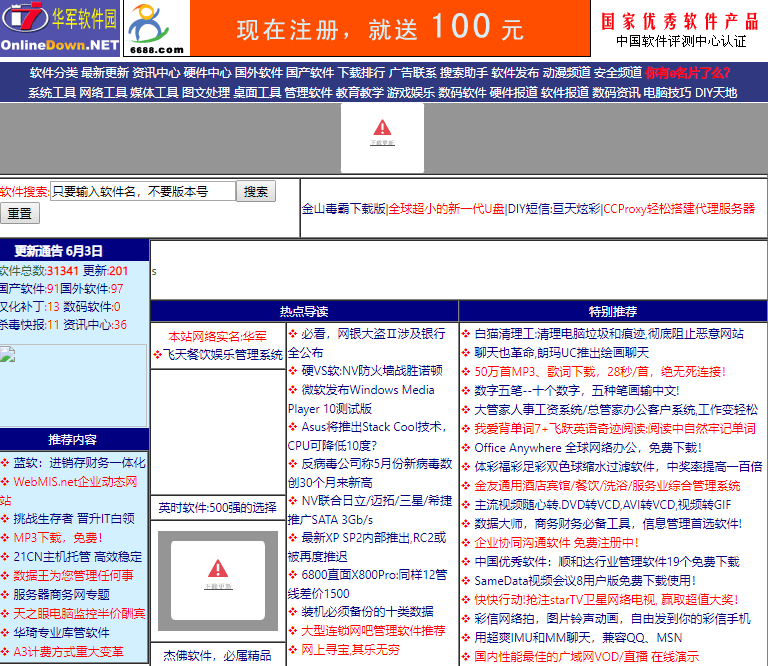Open 网络工具 category link
This screenshot has height=666, width=768.
[x=103, y=93]
